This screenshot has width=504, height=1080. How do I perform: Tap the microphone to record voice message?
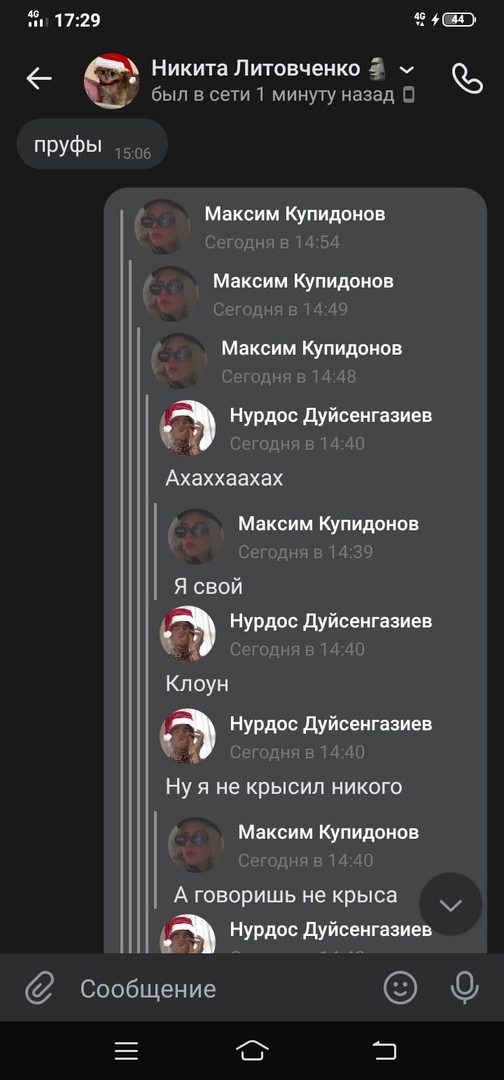465,988
